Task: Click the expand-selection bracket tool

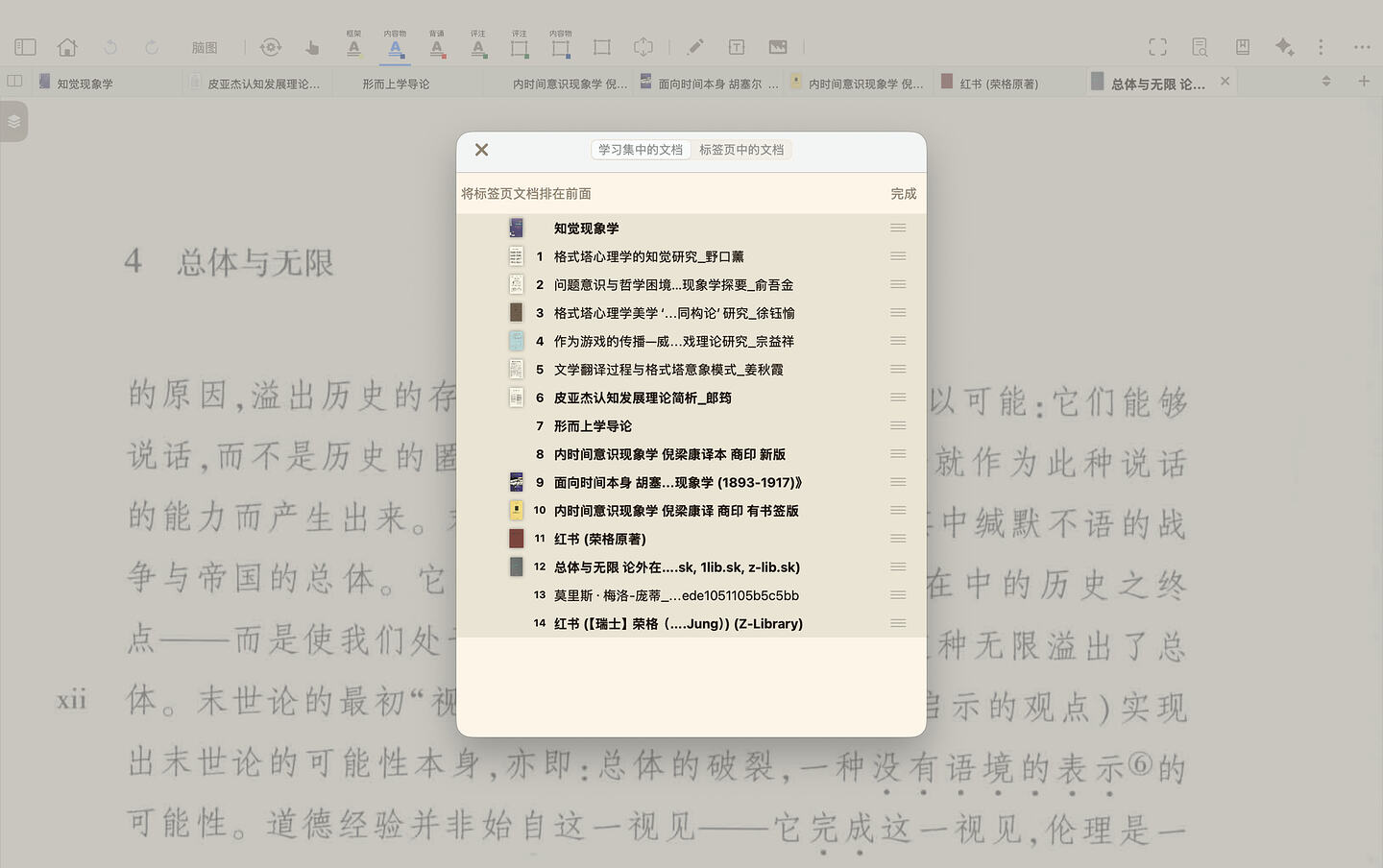Action: 643,47
